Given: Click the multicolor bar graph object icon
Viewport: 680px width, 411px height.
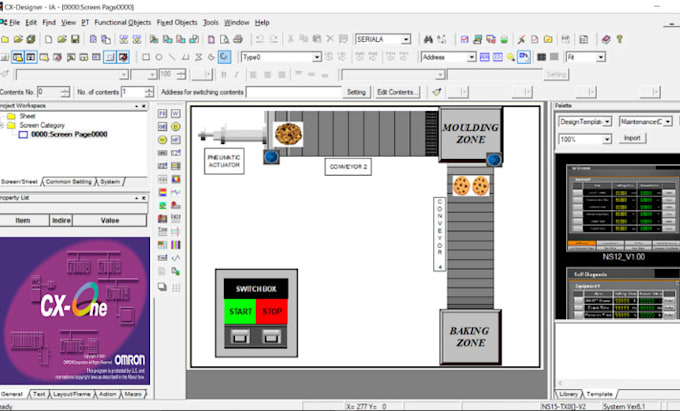Looking at the screenshot, I should point(162,192).
